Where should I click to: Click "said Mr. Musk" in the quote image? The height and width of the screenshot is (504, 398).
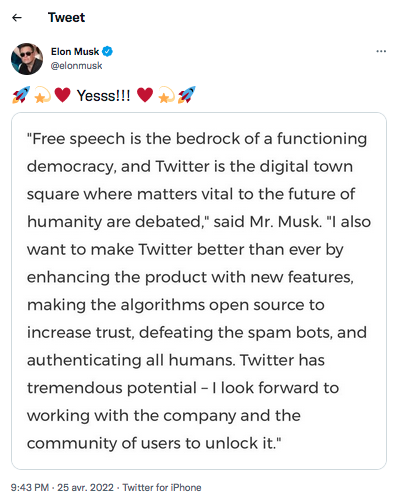tap(267, 222)
